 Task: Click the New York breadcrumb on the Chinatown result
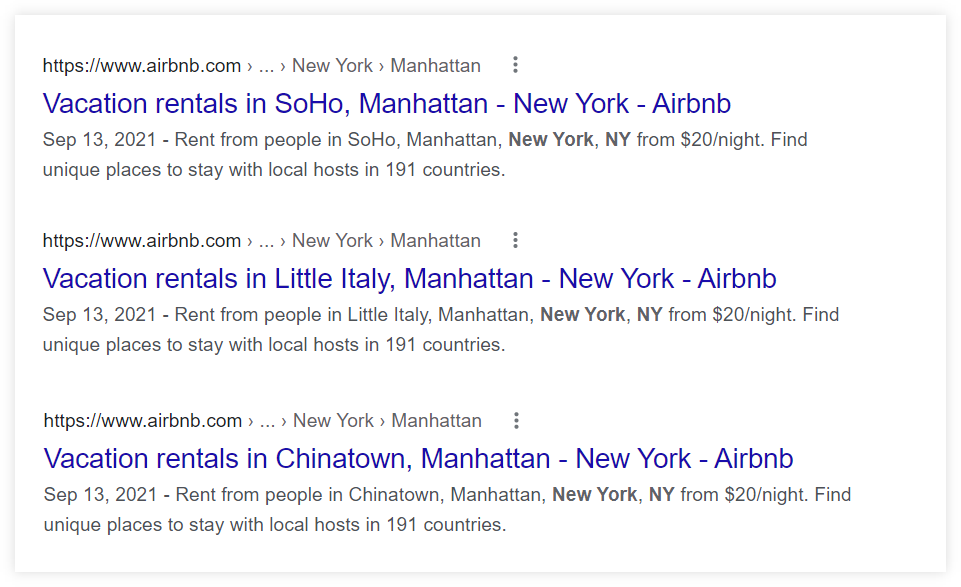click(x=332, y=420)
